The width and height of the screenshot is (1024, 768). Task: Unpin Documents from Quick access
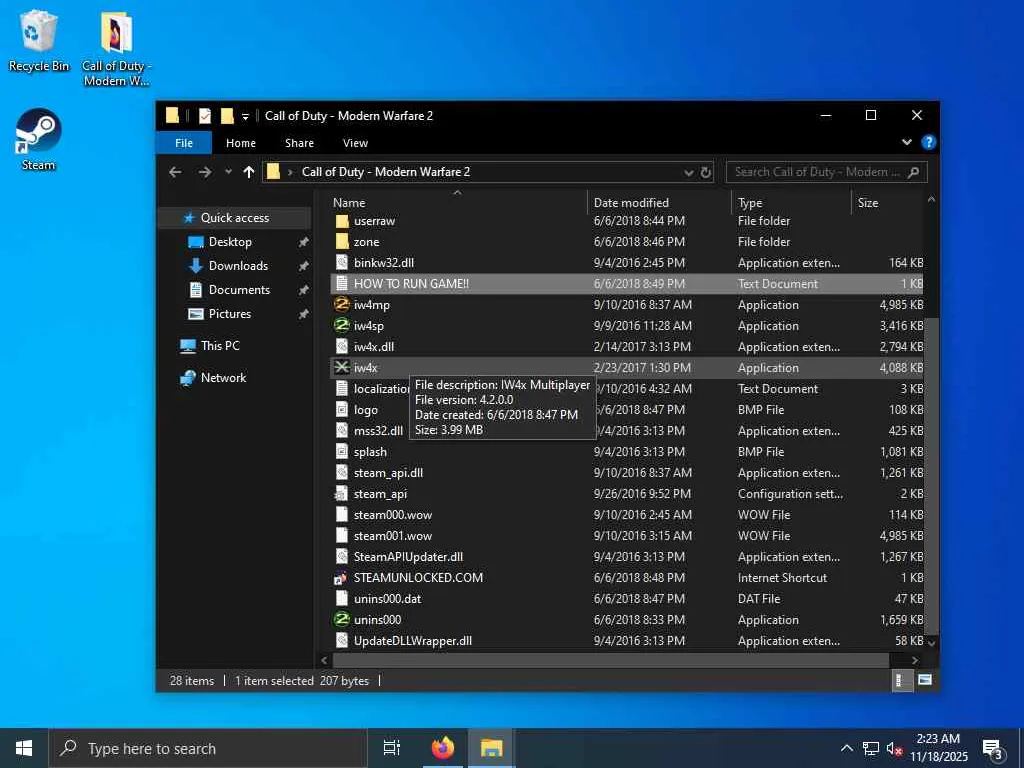[x=304, y=290]
